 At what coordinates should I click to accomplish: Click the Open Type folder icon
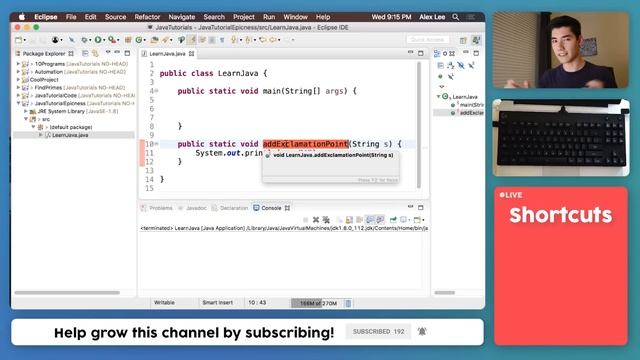click(x=154, y=40)
